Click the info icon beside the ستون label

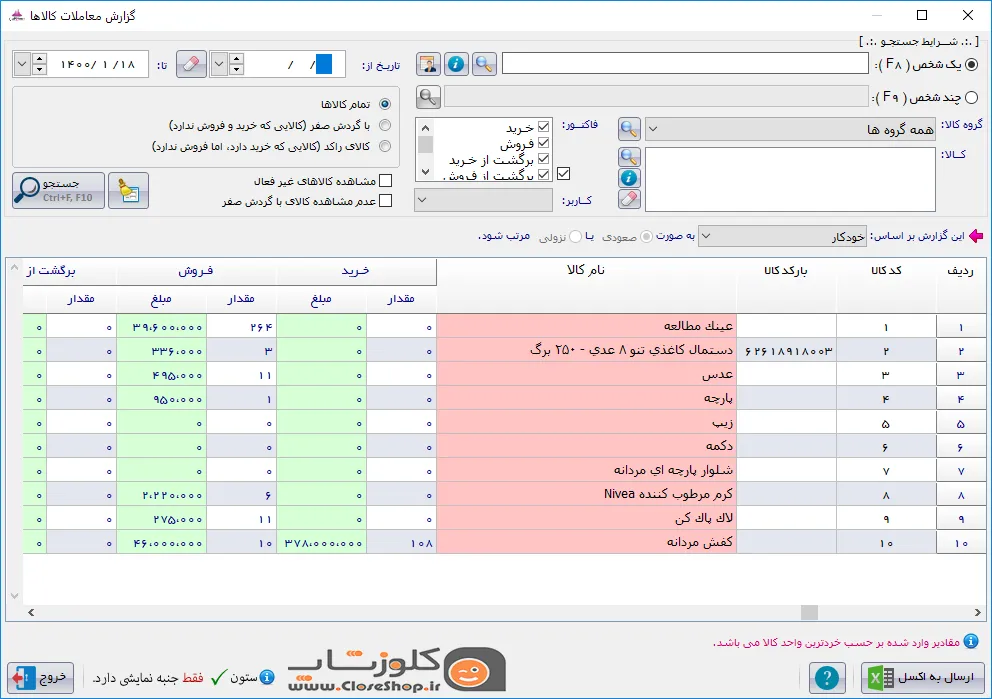268,677
